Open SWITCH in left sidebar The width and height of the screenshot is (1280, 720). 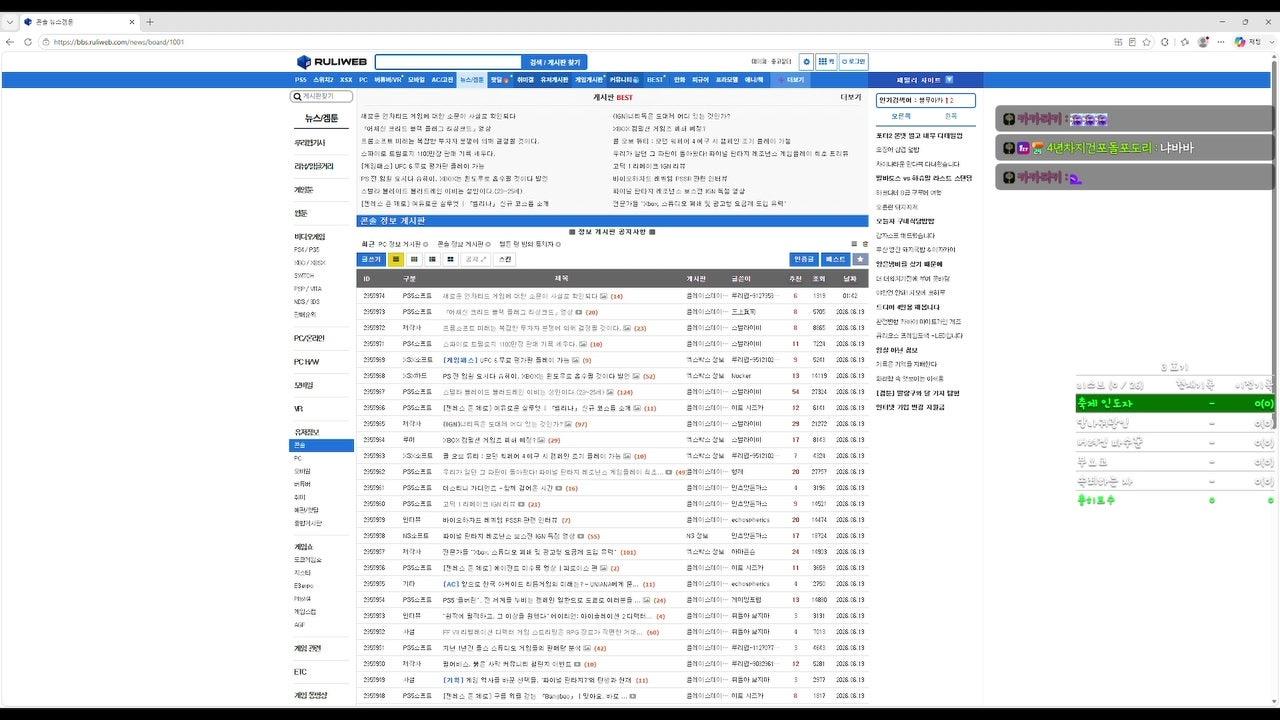point(304,275)
